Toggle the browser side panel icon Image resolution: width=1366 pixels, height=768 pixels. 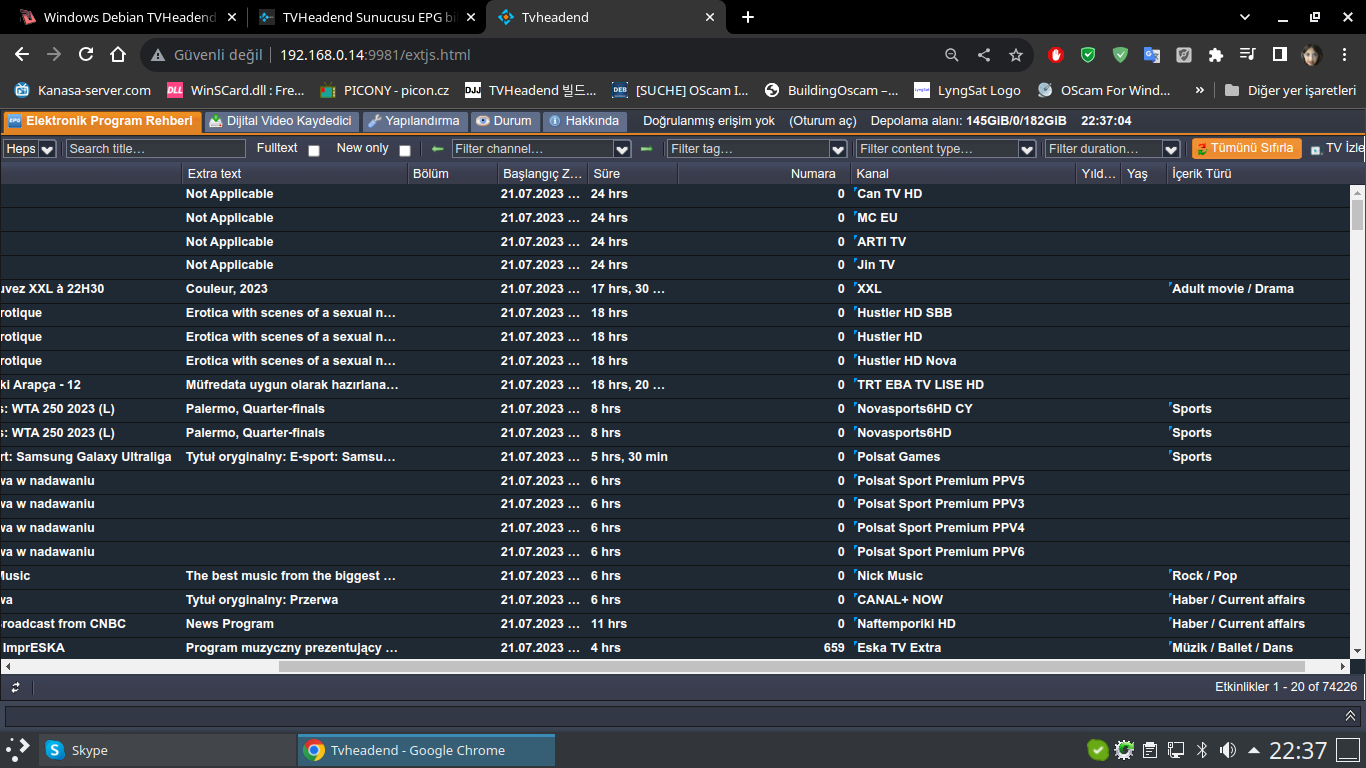pyautogui.click(x=1279, y=55)
